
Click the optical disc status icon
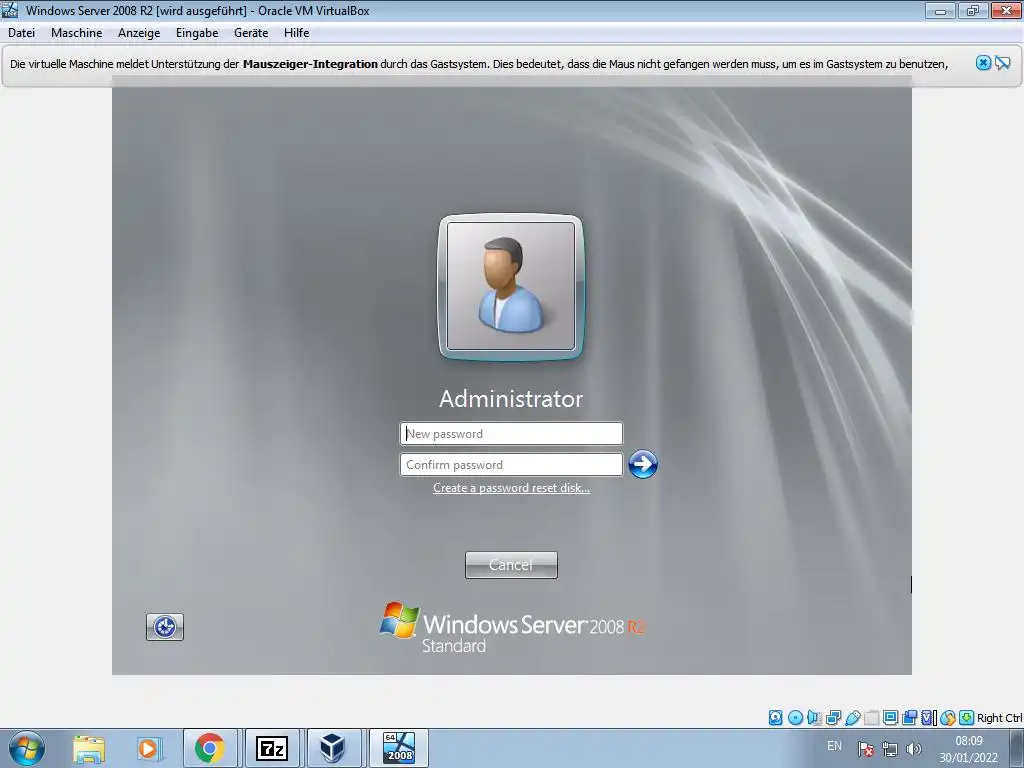coord(795,718)
